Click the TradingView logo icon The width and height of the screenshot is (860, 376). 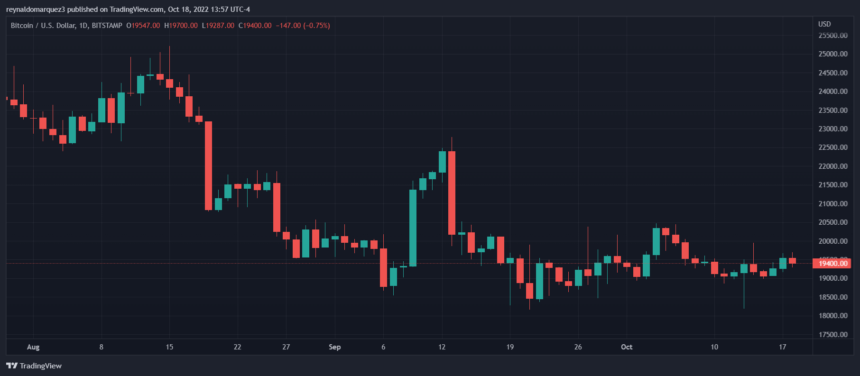12,366
